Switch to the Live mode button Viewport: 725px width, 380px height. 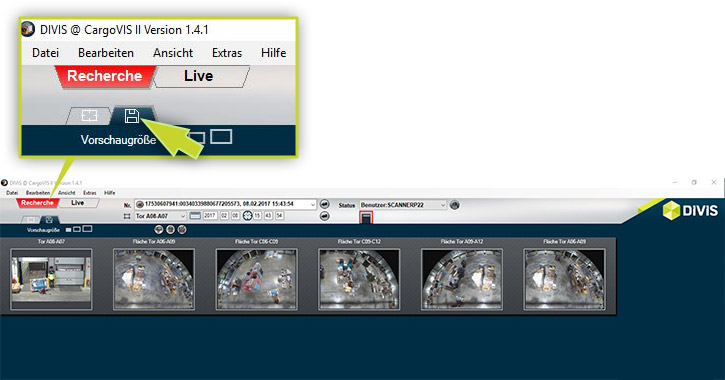pyautogui.click(x=78, y=203)
